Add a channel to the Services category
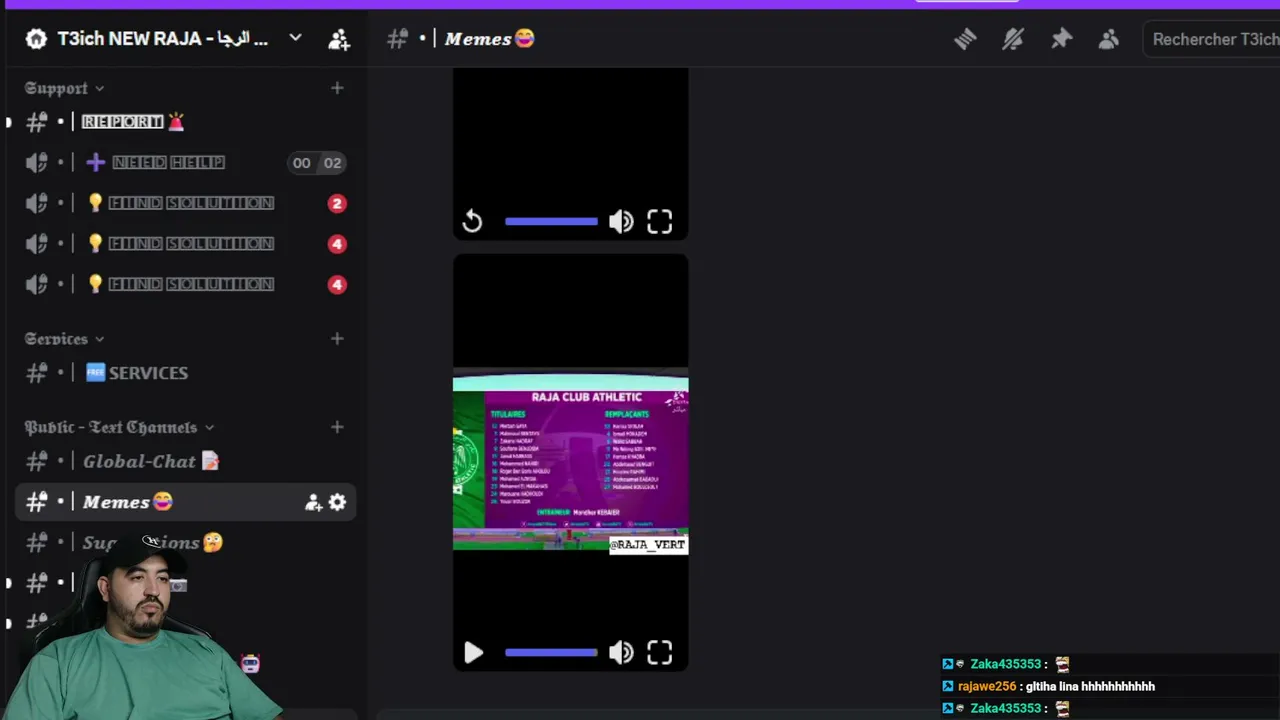The height and width of the screenshot is (720, 1280). (337, 339)
